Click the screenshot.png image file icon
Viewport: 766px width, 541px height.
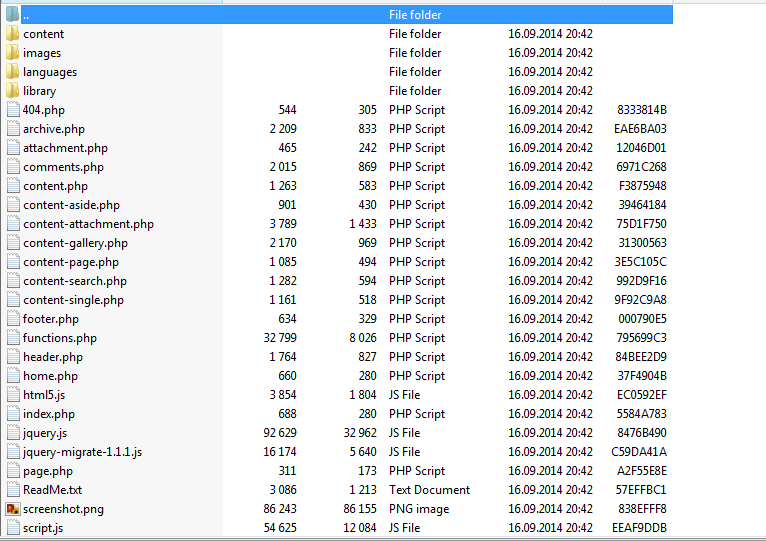tap(12, 509)
